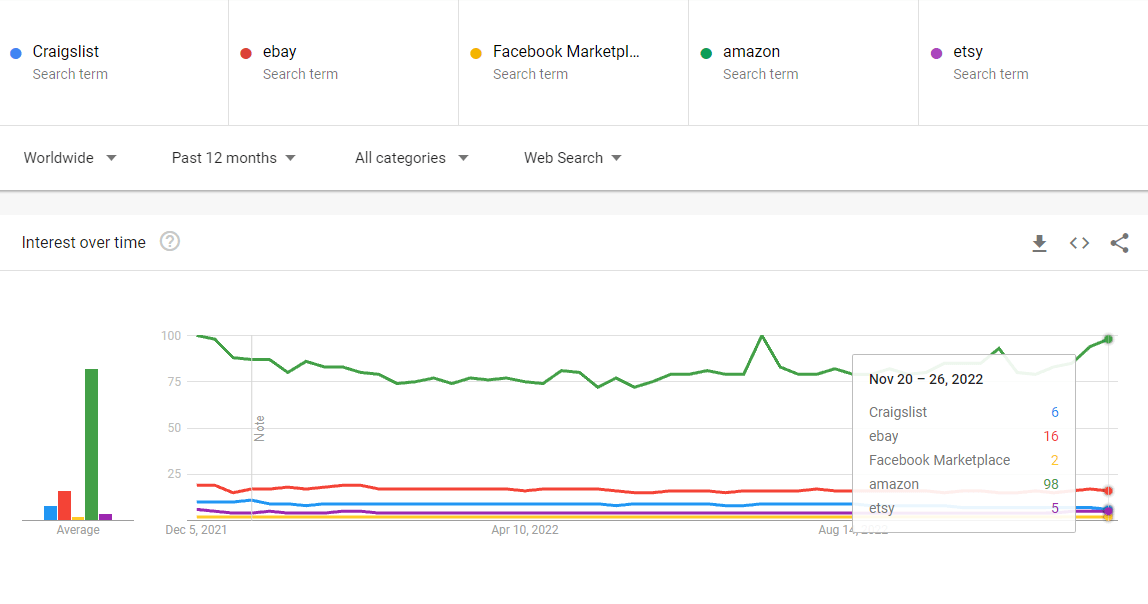The image size is (1148, 604).
Task: Click the Craigslist value 6 in tooltip
Action: (1054, 412)
